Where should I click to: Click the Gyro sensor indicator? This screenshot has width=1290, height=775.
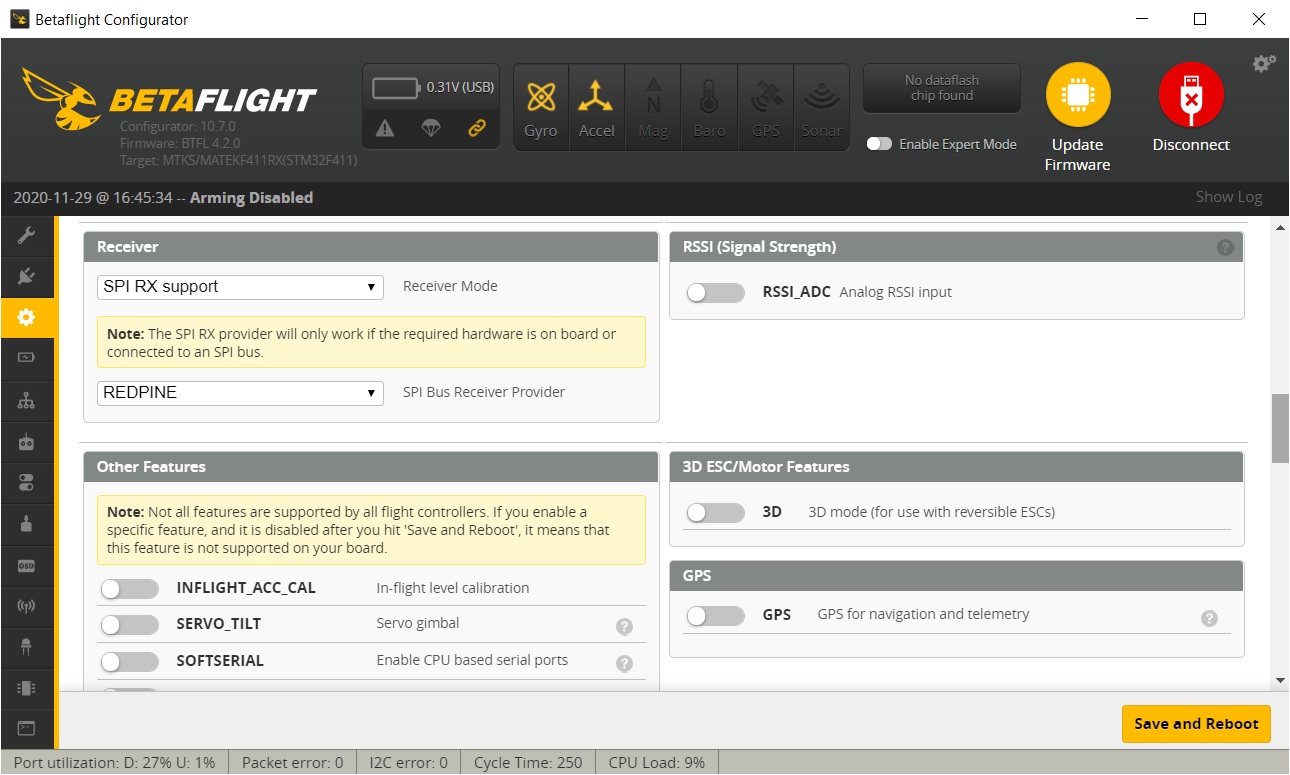(541, 108)
